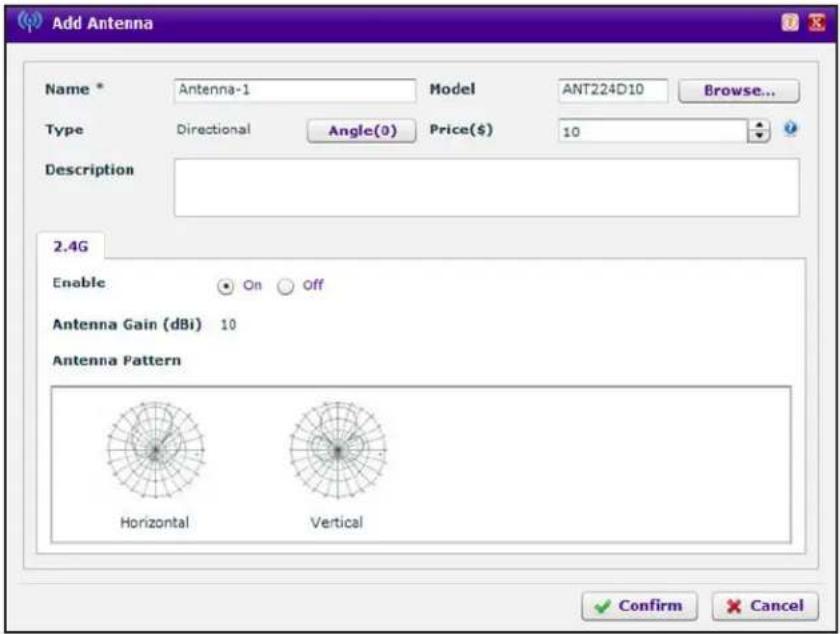Click the Horizontal caption text

pos(154,522)
